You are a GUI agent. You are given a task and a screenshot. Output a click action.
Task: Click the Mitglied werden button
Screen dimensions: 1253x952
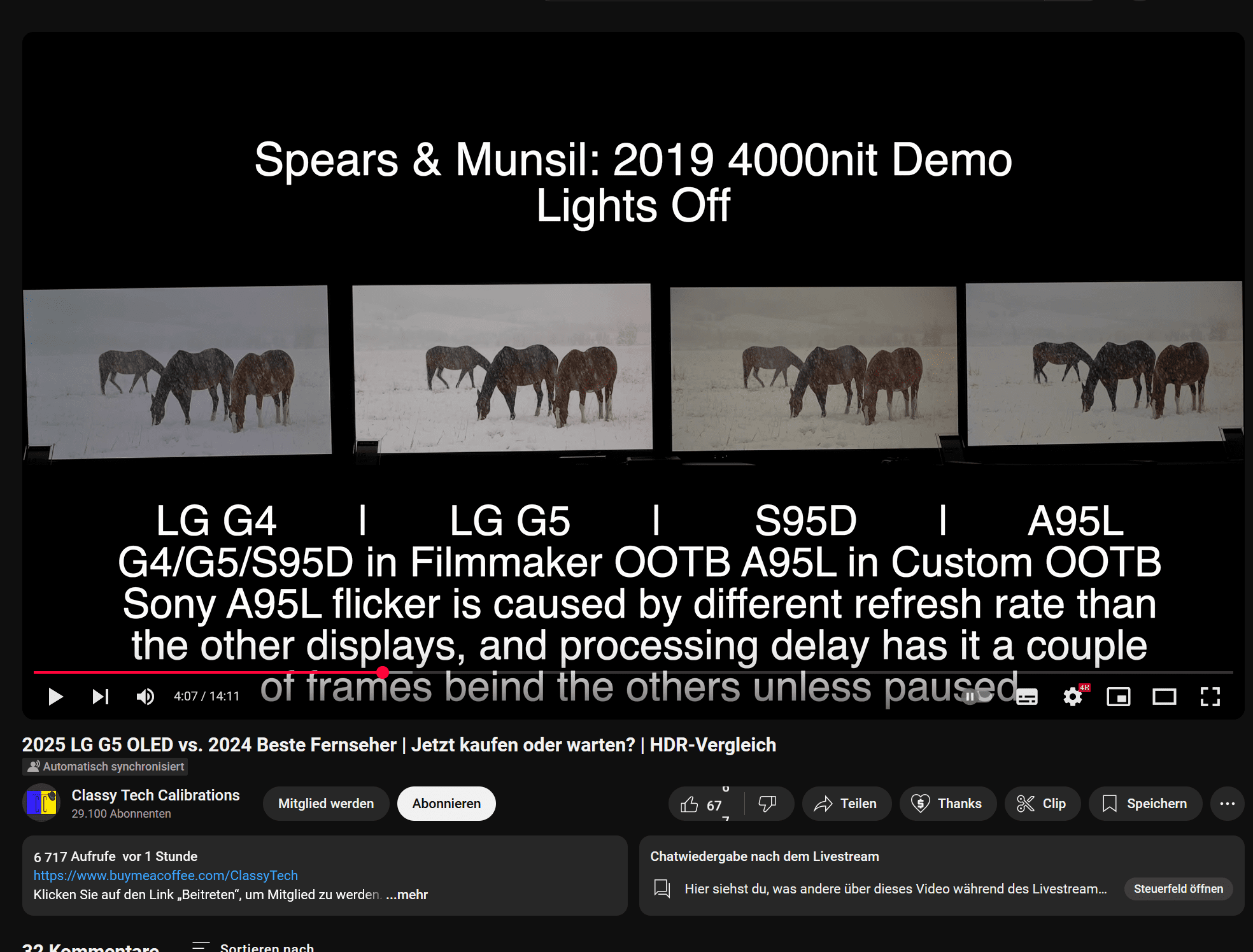[326, 804]
